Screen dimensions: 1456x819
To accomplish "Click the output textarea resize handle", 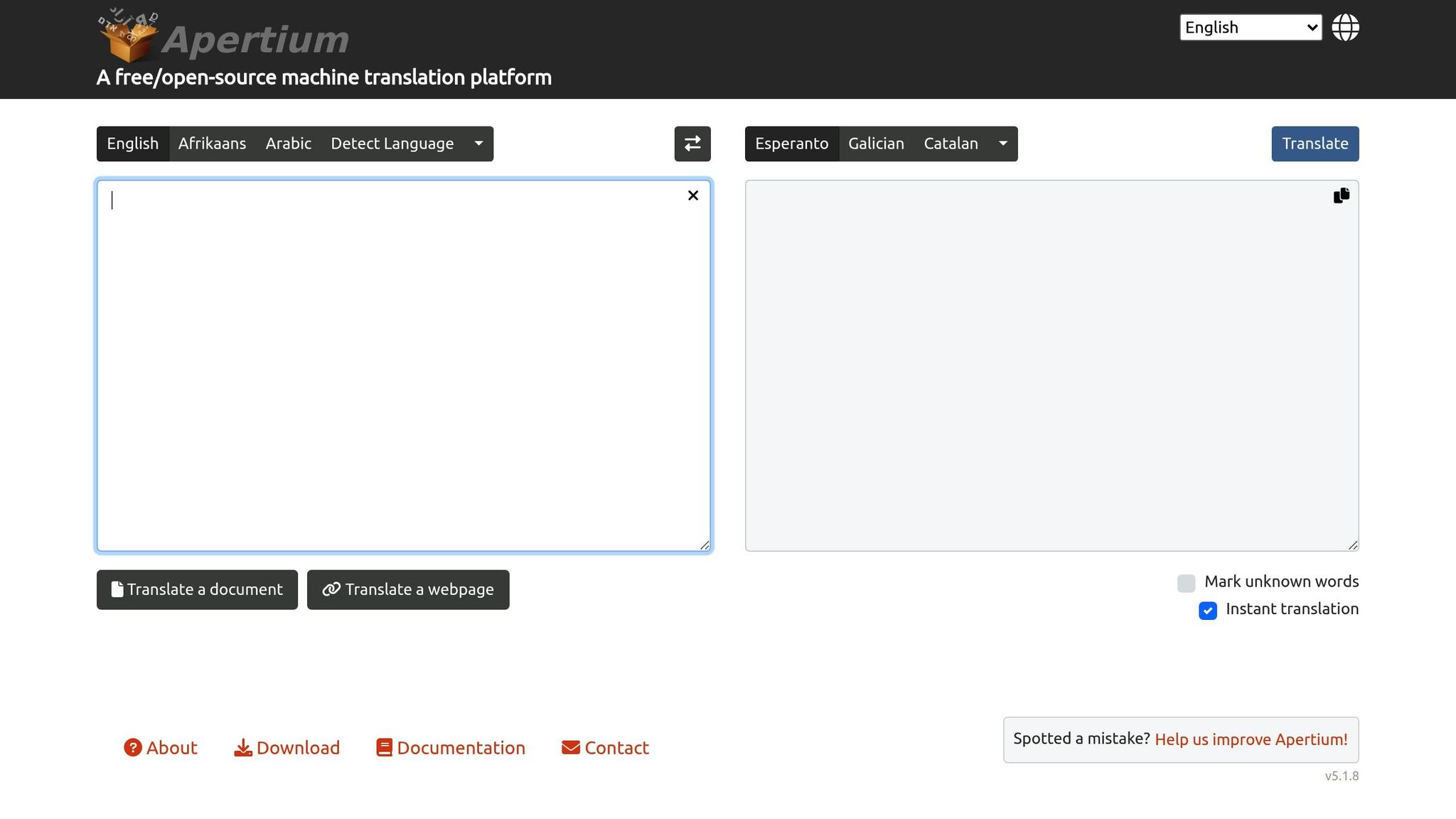I will [x=1353, y=545].
